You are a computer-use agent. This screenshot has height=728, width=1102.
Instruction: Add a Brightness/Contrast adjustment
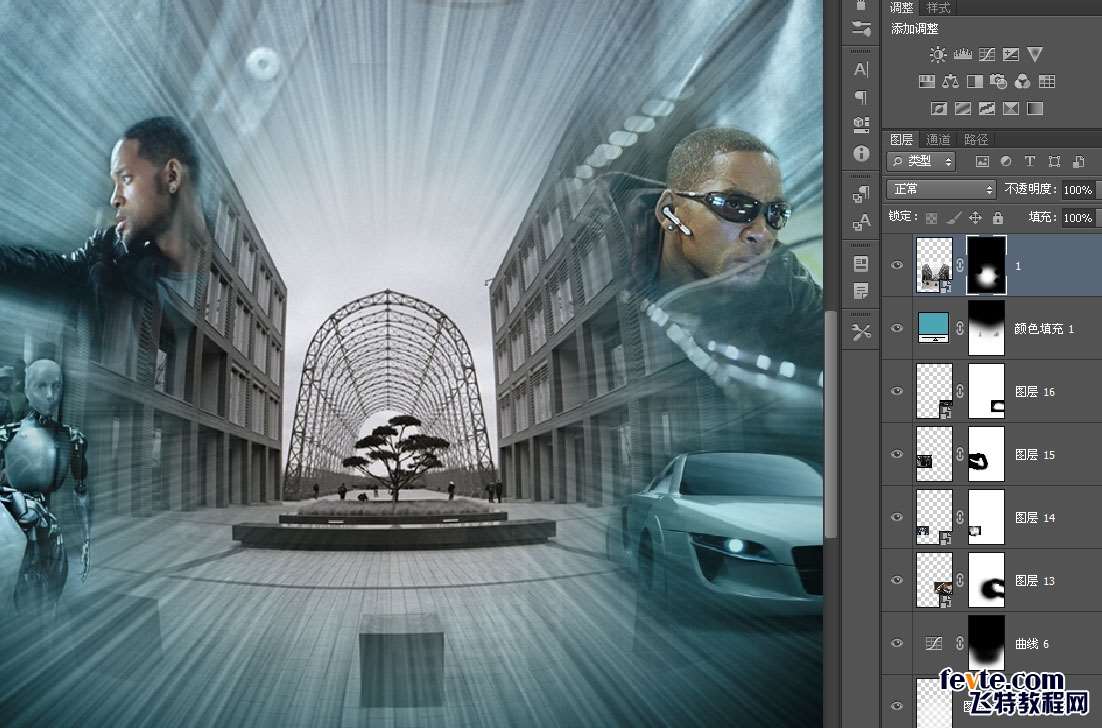tap(938, 55)
